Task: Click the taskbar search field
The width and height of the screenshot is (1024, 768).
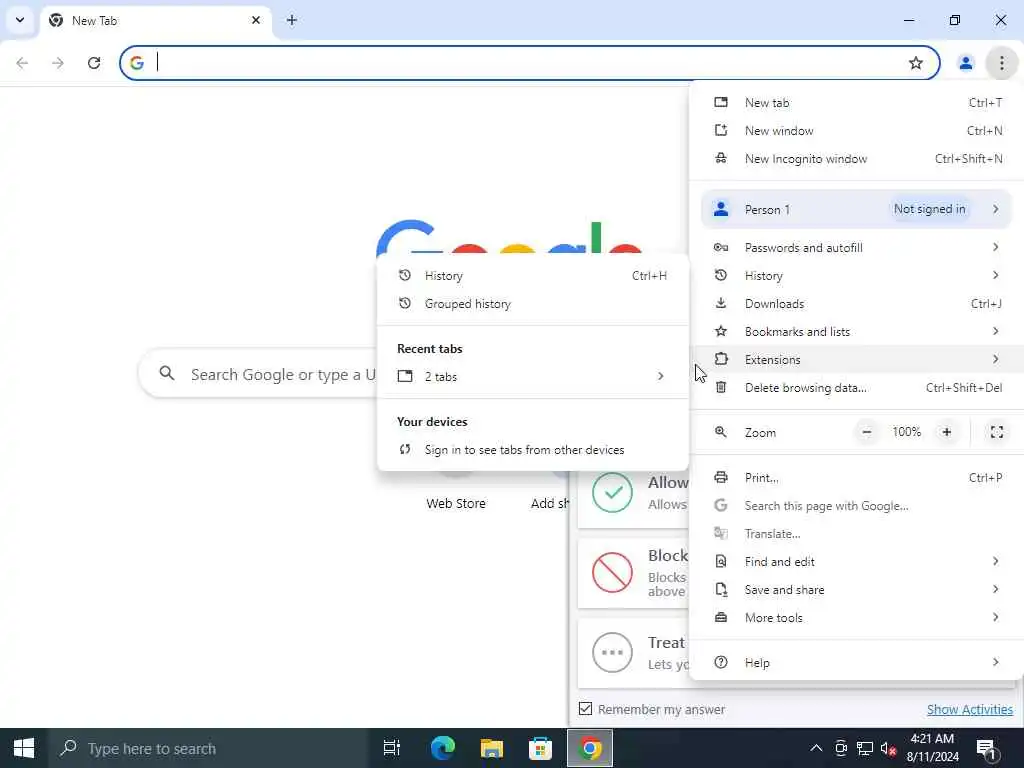Action: point(208,748)
